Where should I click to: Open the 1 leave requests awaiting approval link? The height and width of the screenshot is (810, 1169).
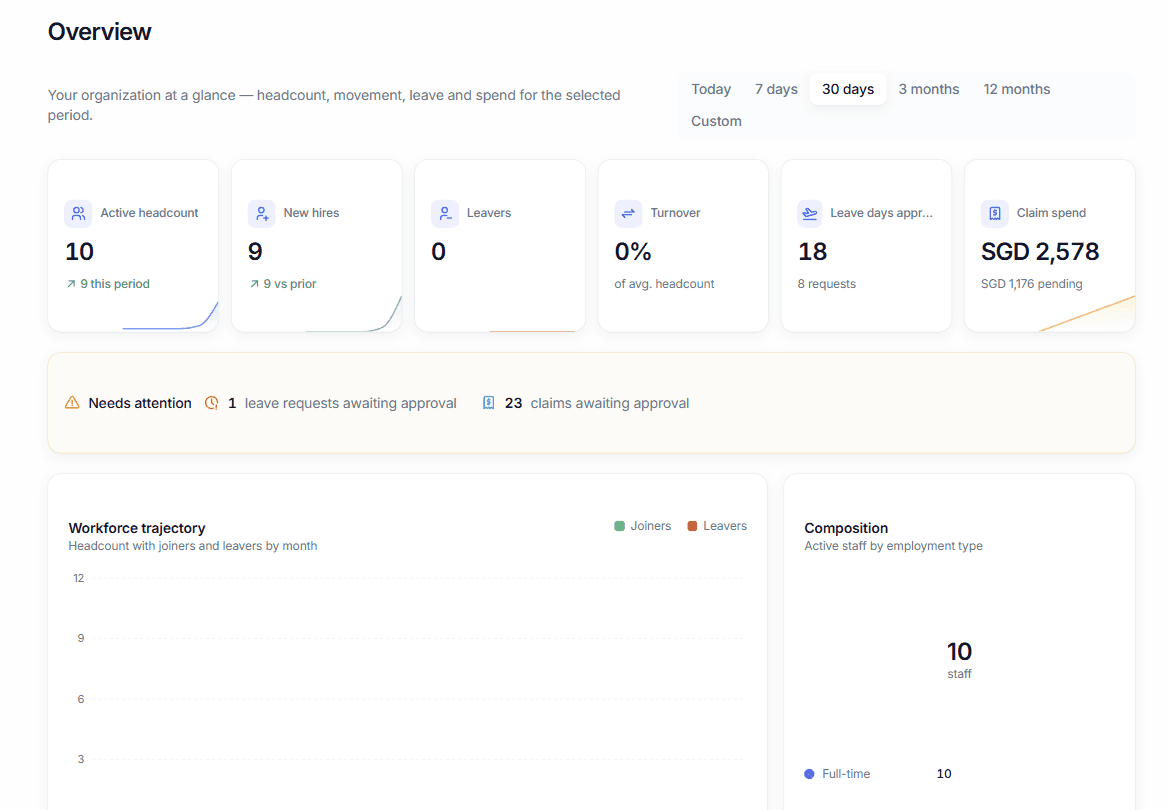click(330, 403)
